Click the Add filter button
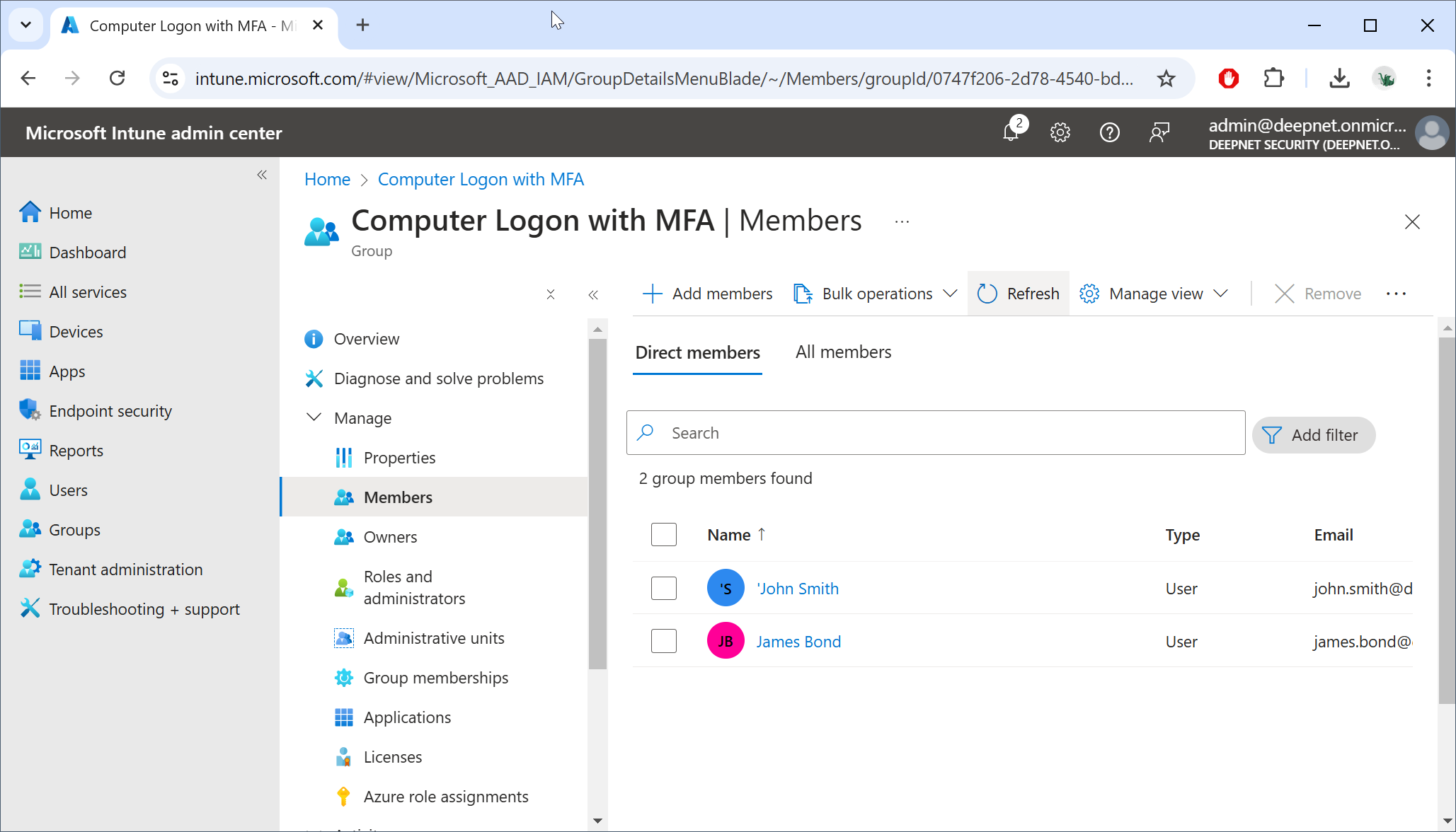 point(1314,435)
